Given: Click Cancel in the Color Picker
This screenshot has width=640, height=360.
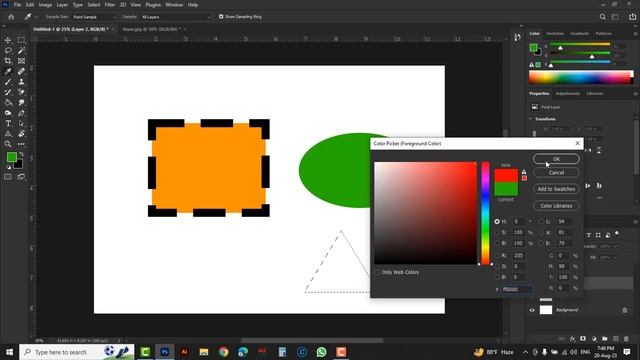Looking at the screenshot, I should pyautogui.click(x=556, y=173).
